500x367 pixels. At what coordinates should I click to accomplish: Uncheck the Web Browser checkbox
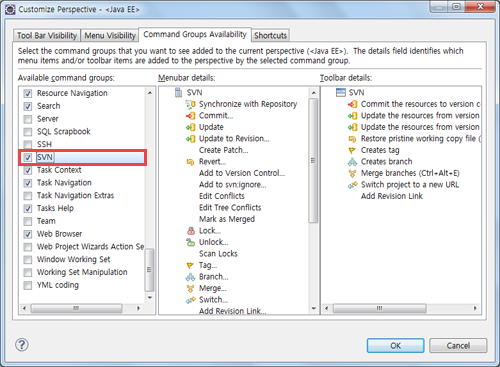28,234
